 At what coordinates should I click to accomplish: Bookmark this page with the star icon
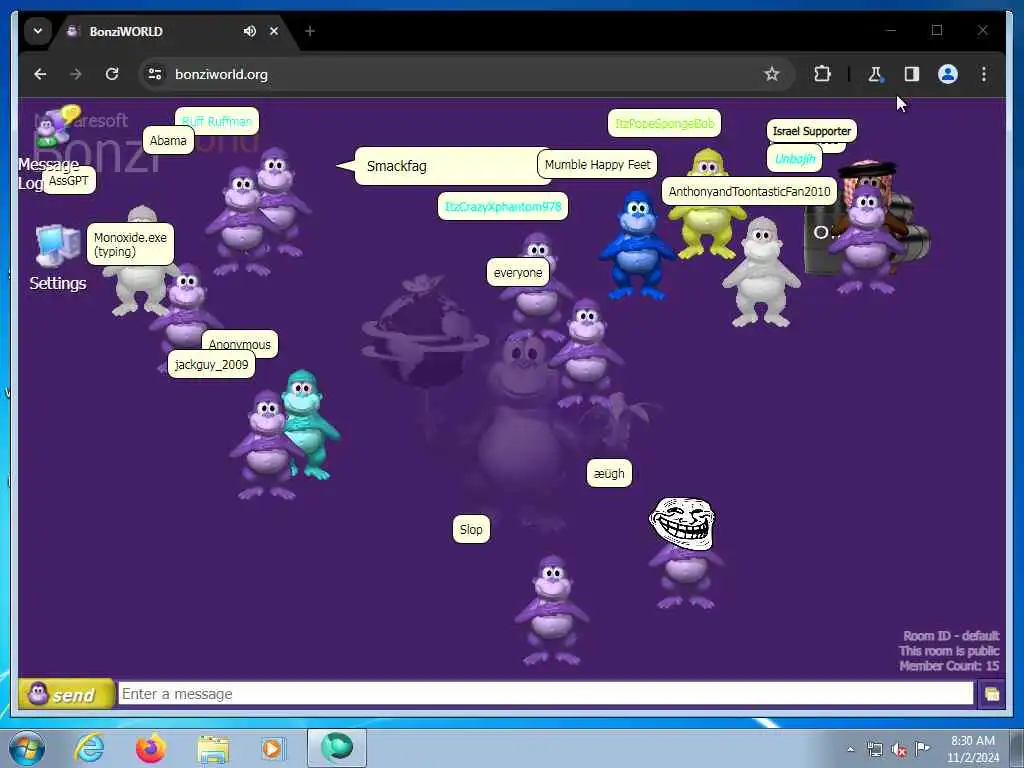tap(772, 74)
